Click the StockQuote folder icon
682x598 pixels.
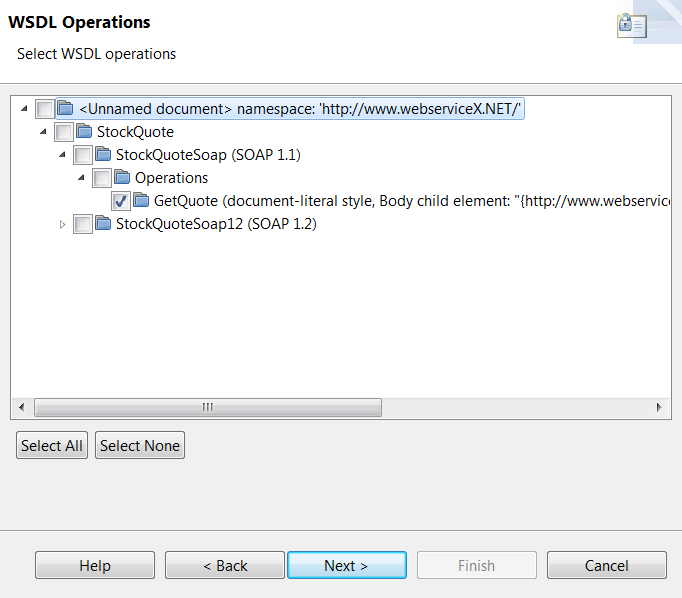pos(84,131)
